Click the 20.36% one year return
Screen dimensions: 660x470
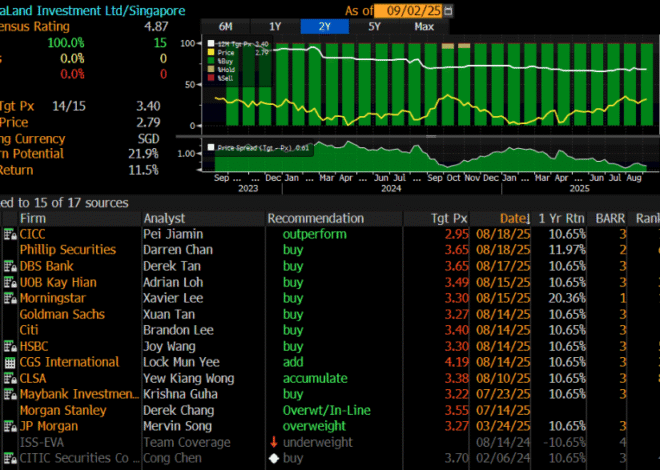pyautogui.click(x=567, y=298)
